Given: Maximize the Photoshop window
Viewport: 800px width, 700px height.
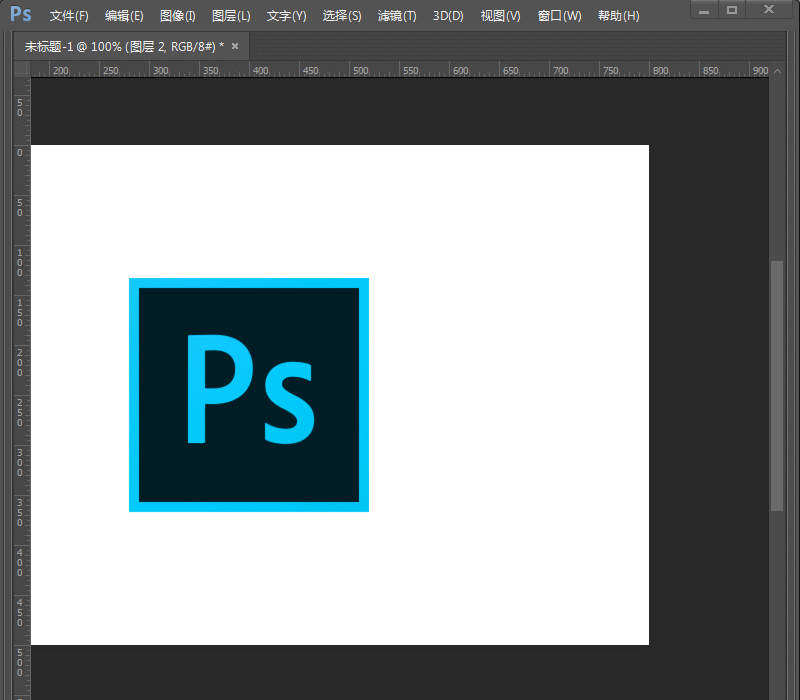Looking at the screenshot, I should click(x=732, y=9).
